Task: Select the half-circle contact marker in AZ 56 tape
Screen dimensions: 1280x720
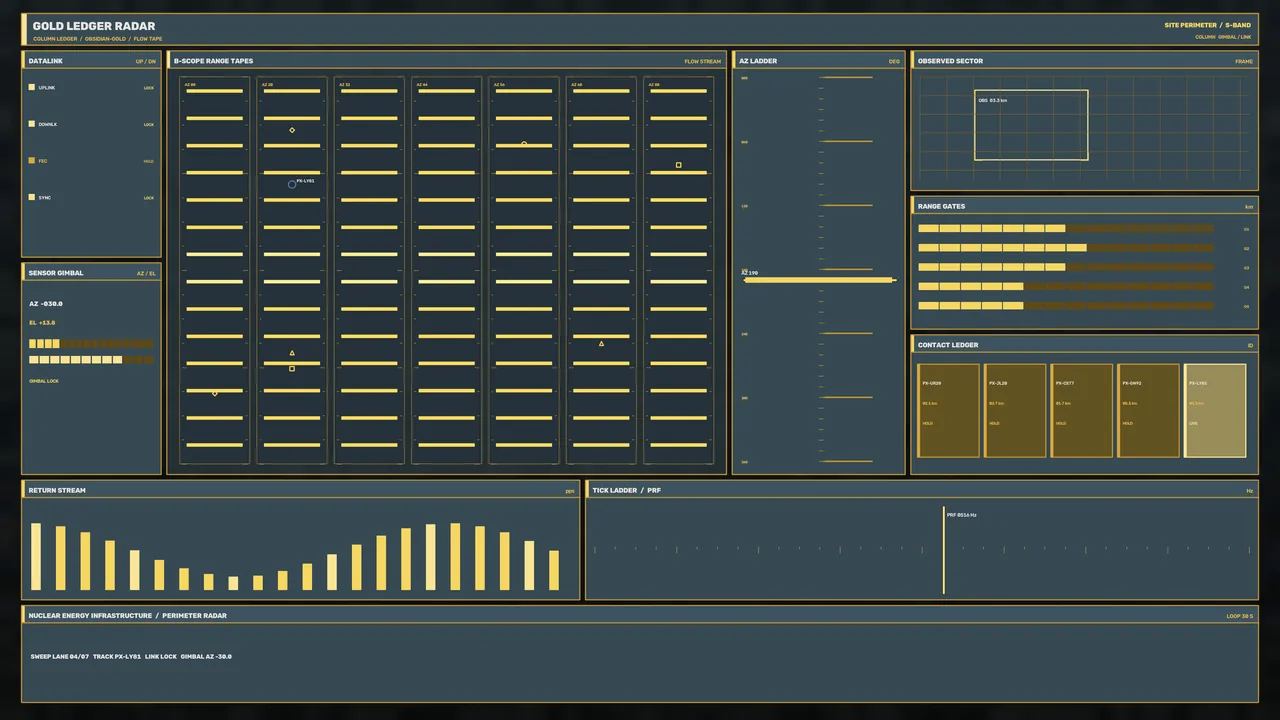Action: tap(524, 143)
